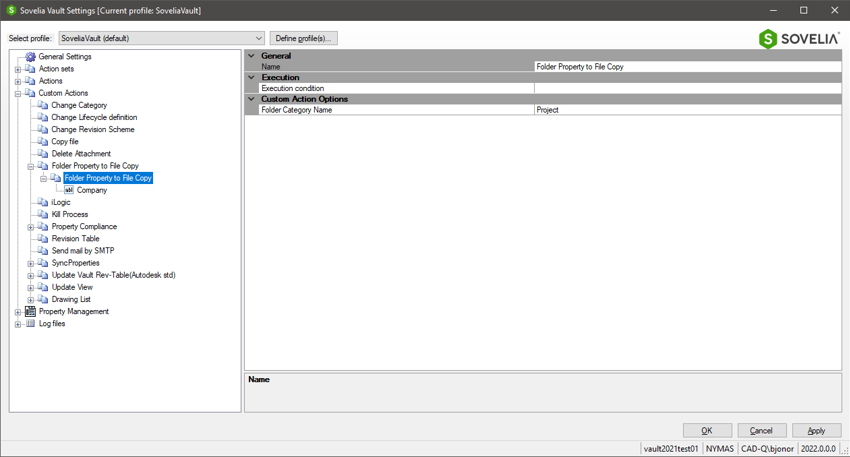This screenshot has width=850, height=457.
Task: Click the Execution condition value field
Action: 688,88
